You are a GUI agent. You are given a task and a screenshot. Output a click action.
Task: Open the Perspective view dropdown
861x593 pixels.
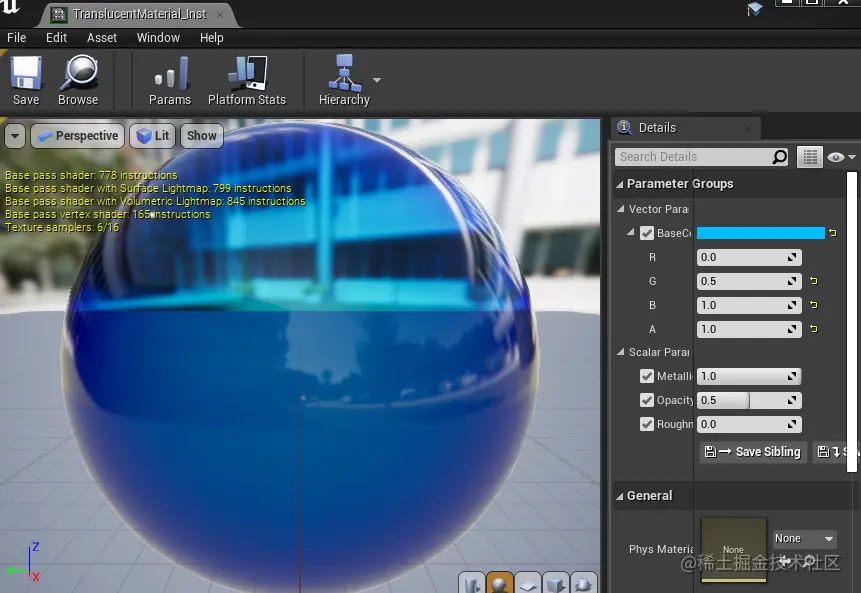[x=77, y=136]
